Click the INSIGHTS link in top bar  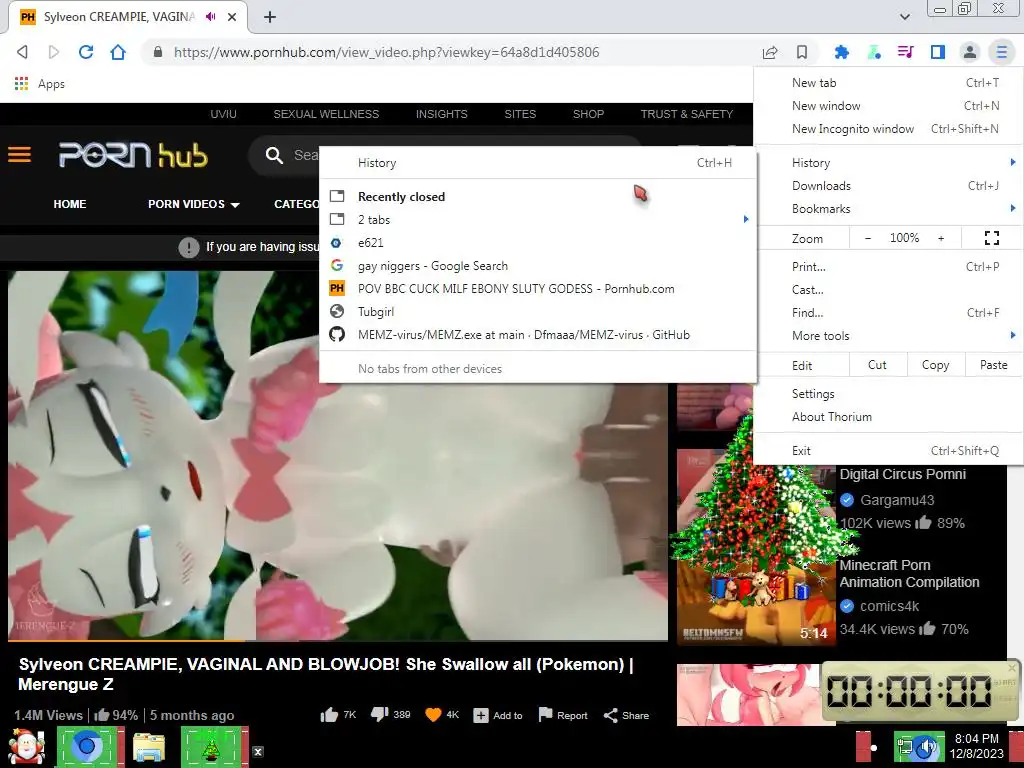pyautogui.click(x=441, y=114)
